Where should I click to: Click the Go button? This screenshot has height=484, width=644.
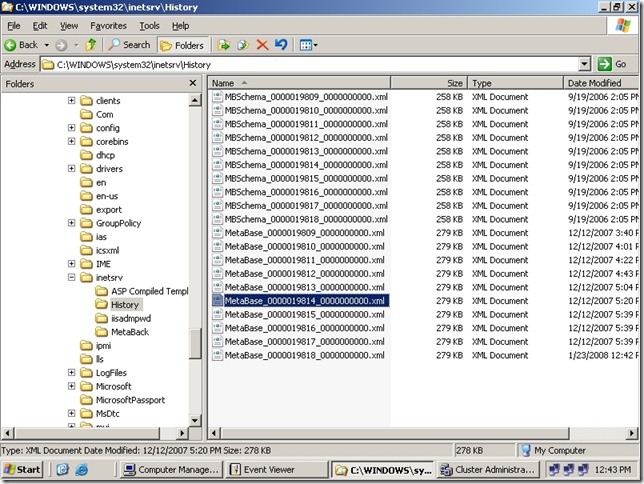pyautogui.click(x=612, y=64)
